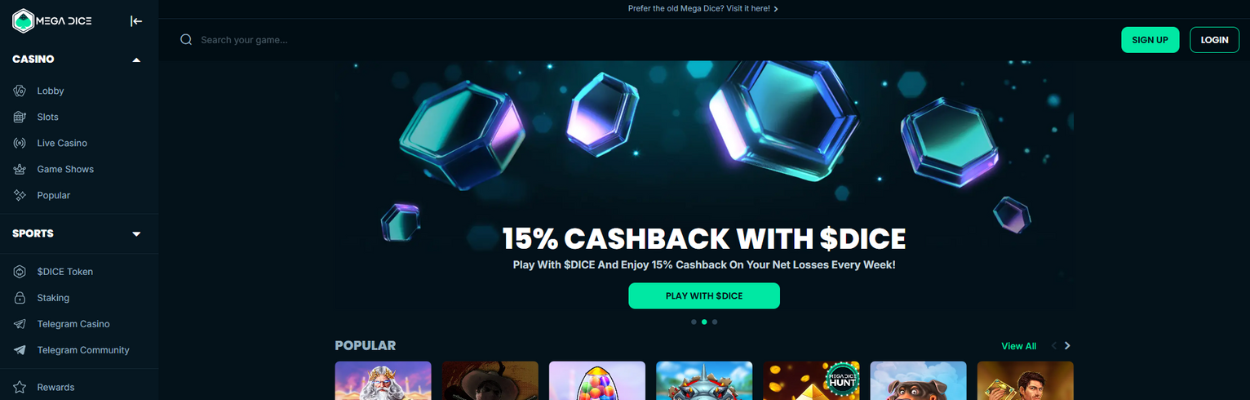This screenshot has width=1250, height=400.
Task: Open Staking via the padlock icon
Action: (19, 297)
